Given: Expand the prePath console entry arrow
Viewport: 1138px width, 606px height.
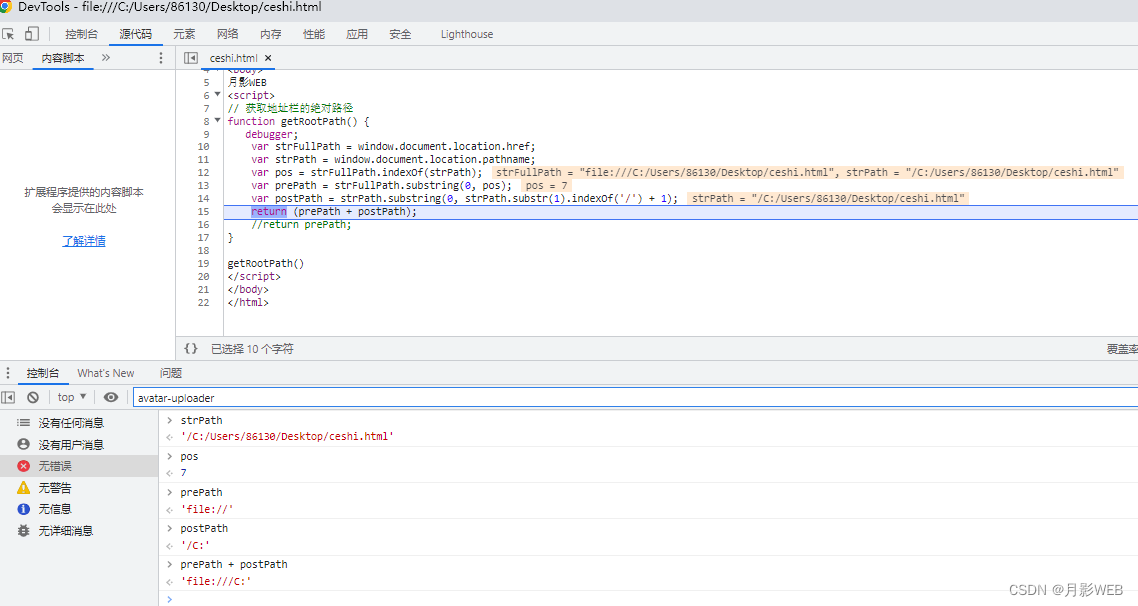Looking at the screenshot, I should coord(170,492).
